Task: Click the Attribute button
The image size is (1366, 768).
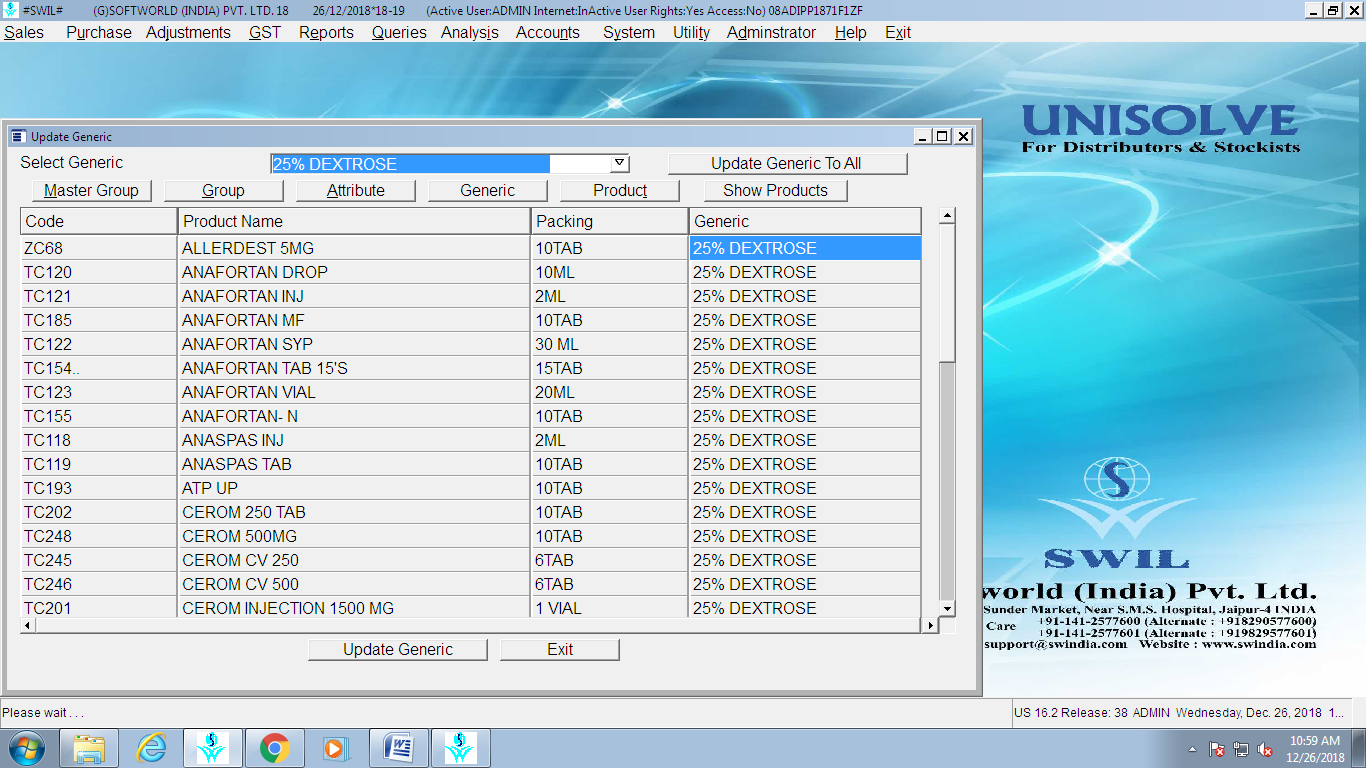Action: [355, 190]
